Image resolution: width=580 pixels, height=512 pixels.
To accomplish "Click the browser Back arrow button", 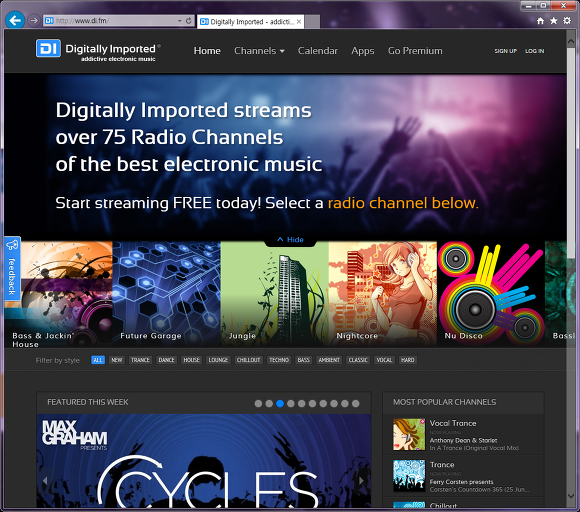I will (15, 20).
